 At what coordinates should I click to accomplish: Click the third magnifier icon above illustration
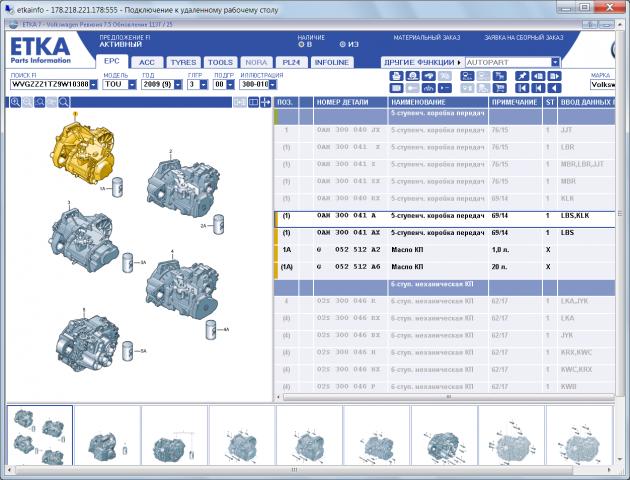point(39,102)
